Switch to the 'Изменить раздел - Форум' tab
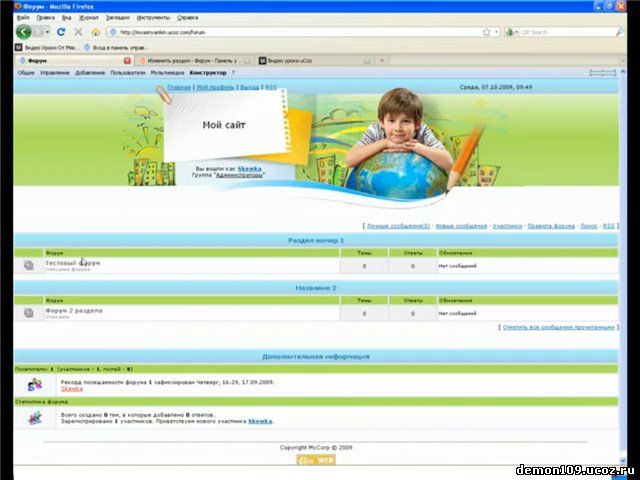The width and height of the screenshot is (640, 480). (195, 61)
